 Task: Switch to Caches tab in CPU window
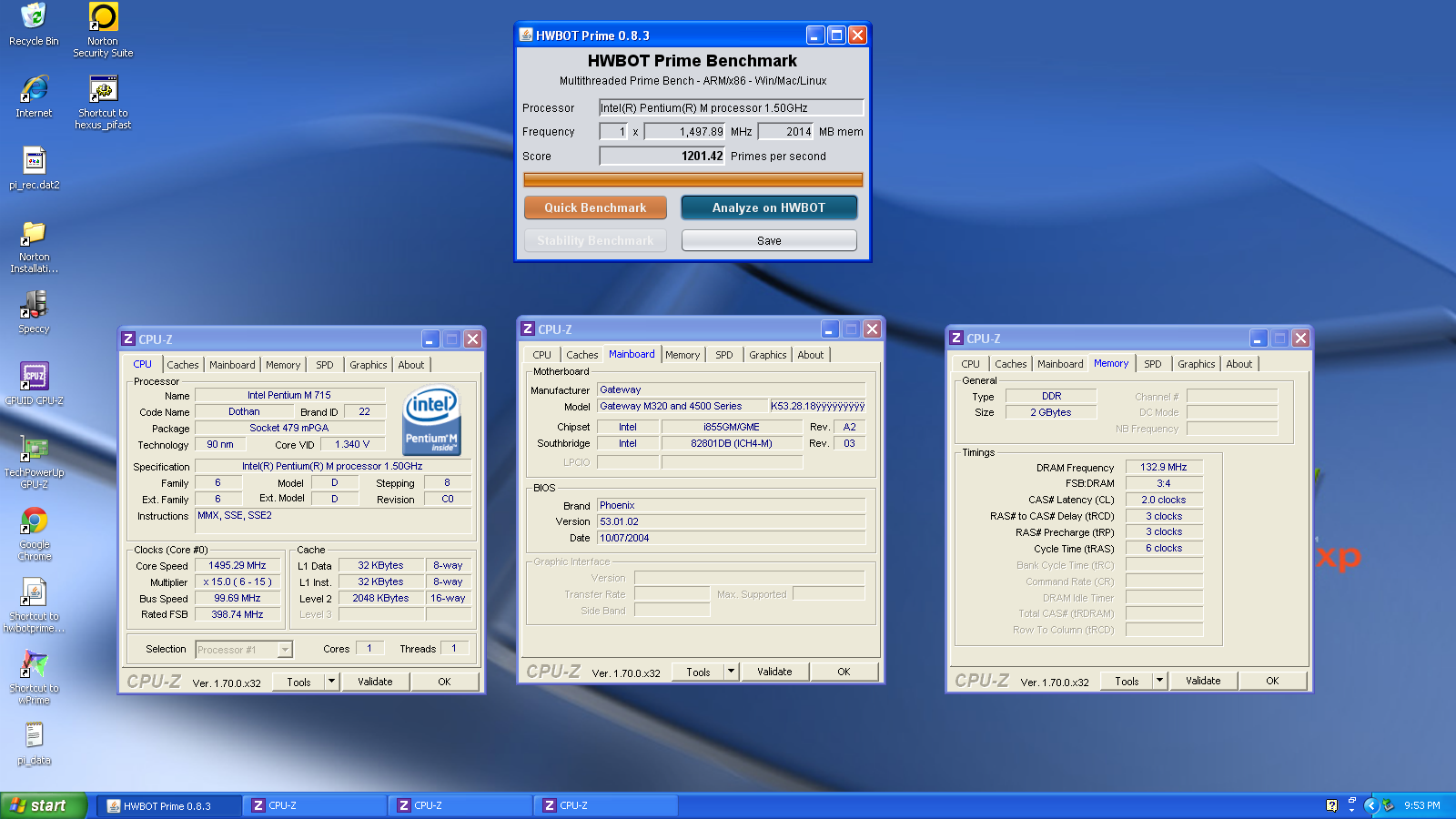pos(182,365)
